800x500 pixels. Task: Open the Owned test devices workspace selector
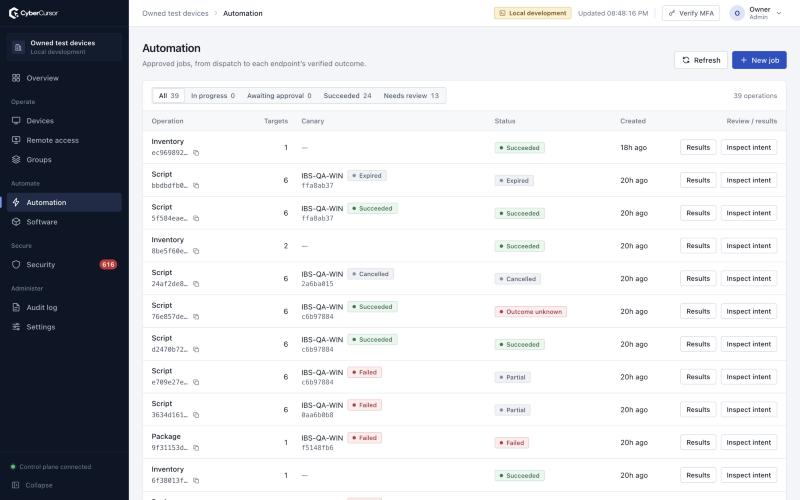coord(64,47)
